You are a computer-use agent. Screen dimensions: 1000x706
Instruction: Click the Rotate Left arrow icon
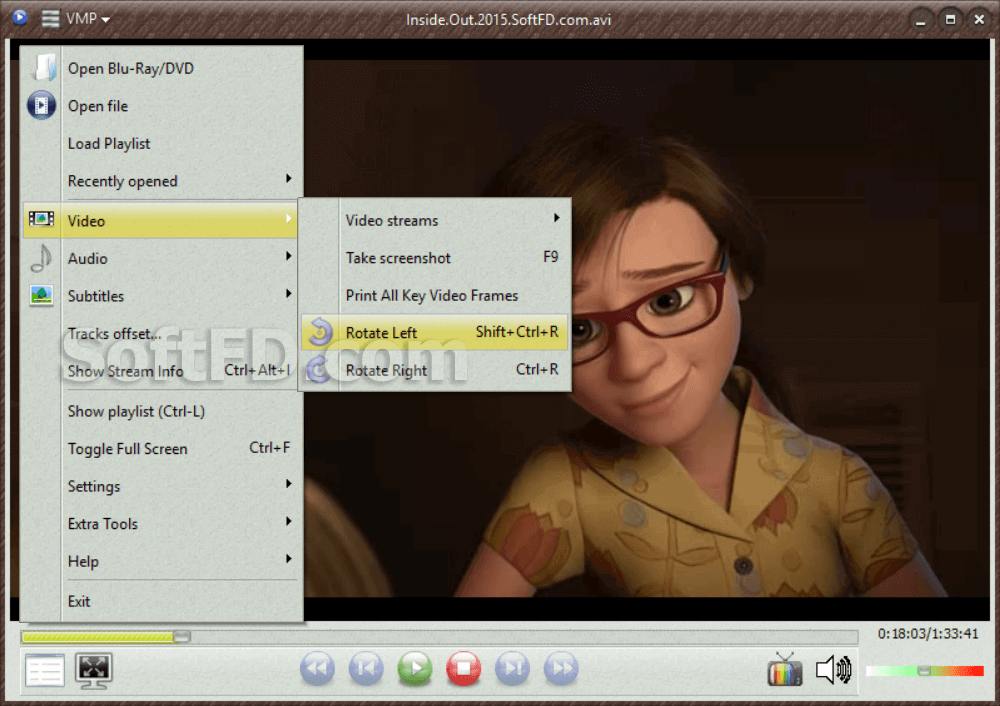(x=320, y=332)
